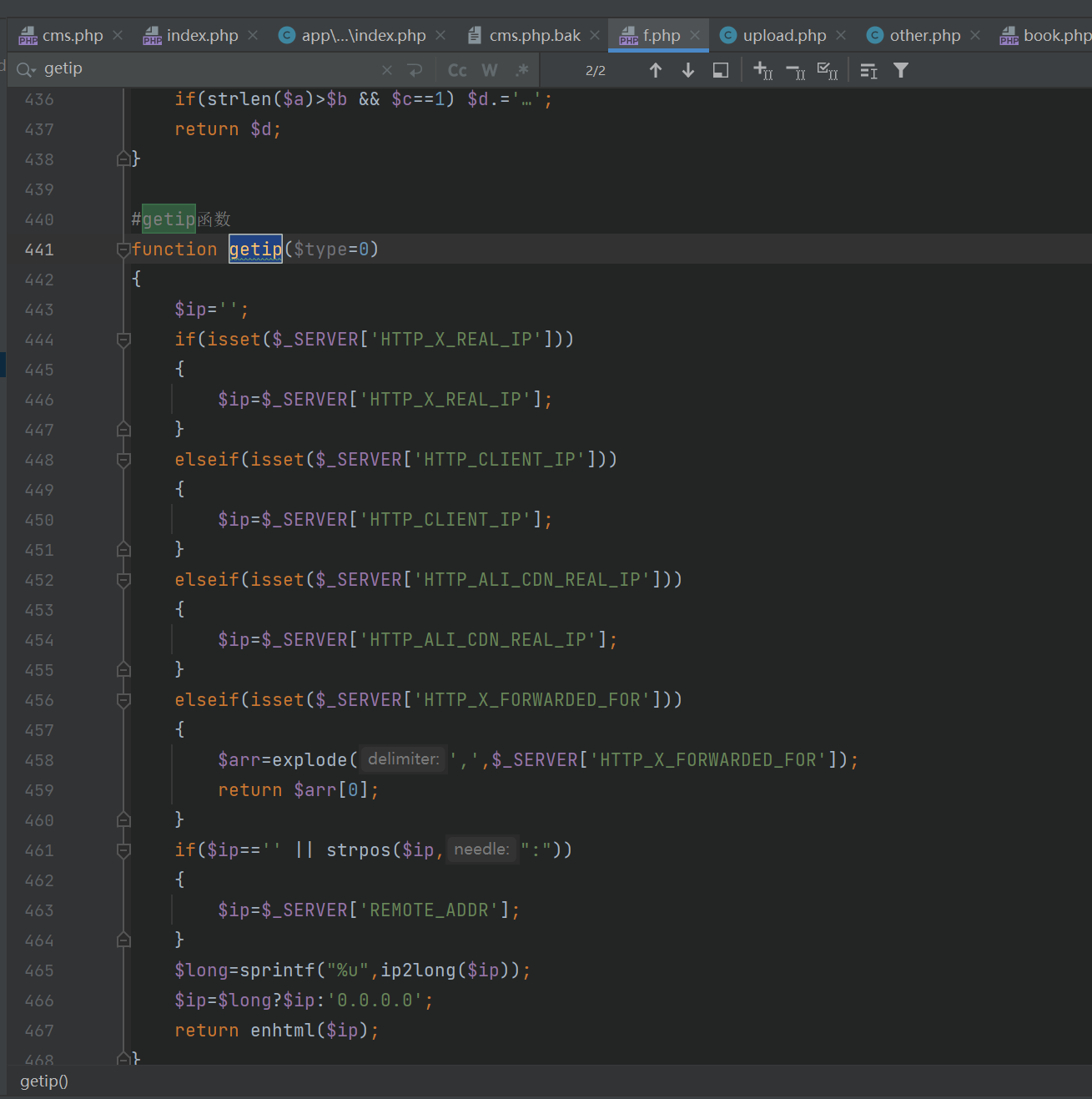The height and width of the screenshot is (1099, 1092).
Task: Collapse HTTP_X_REAL_IP if block at line 444
Action: pos(123,340)
